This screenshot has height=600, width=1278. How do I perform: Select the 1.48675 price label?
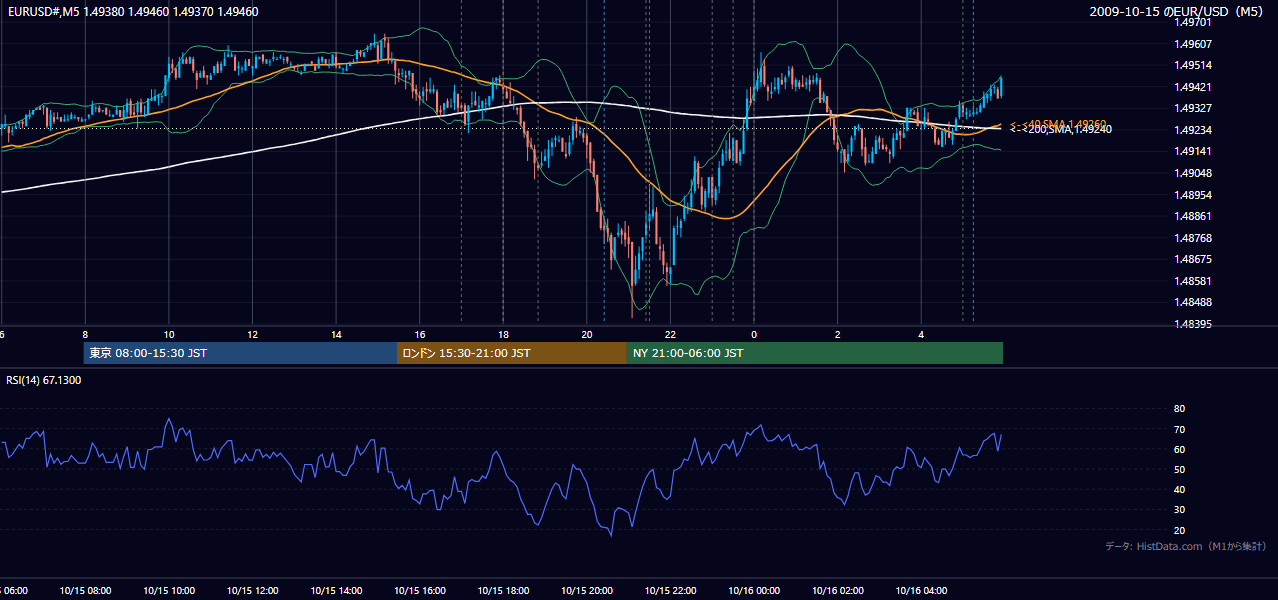(1192, 259)
